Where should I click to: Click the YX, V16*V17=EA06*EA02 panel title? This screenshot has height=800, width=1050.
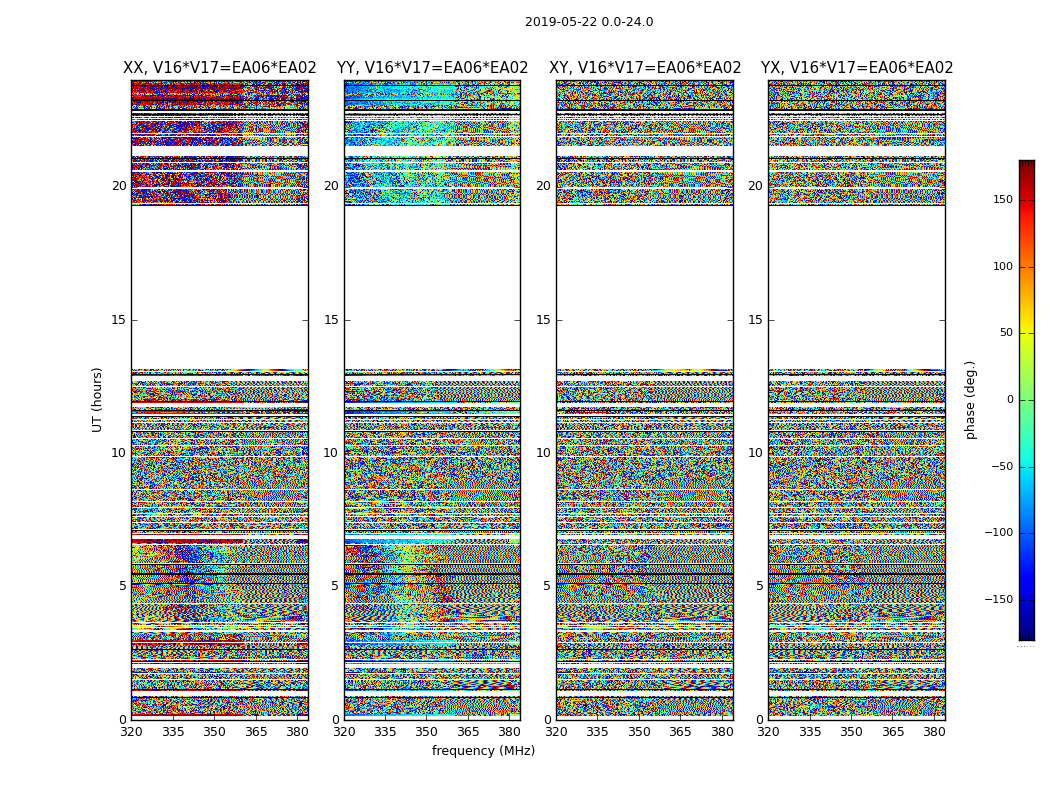pyautogui.click(x=856, y=68)
